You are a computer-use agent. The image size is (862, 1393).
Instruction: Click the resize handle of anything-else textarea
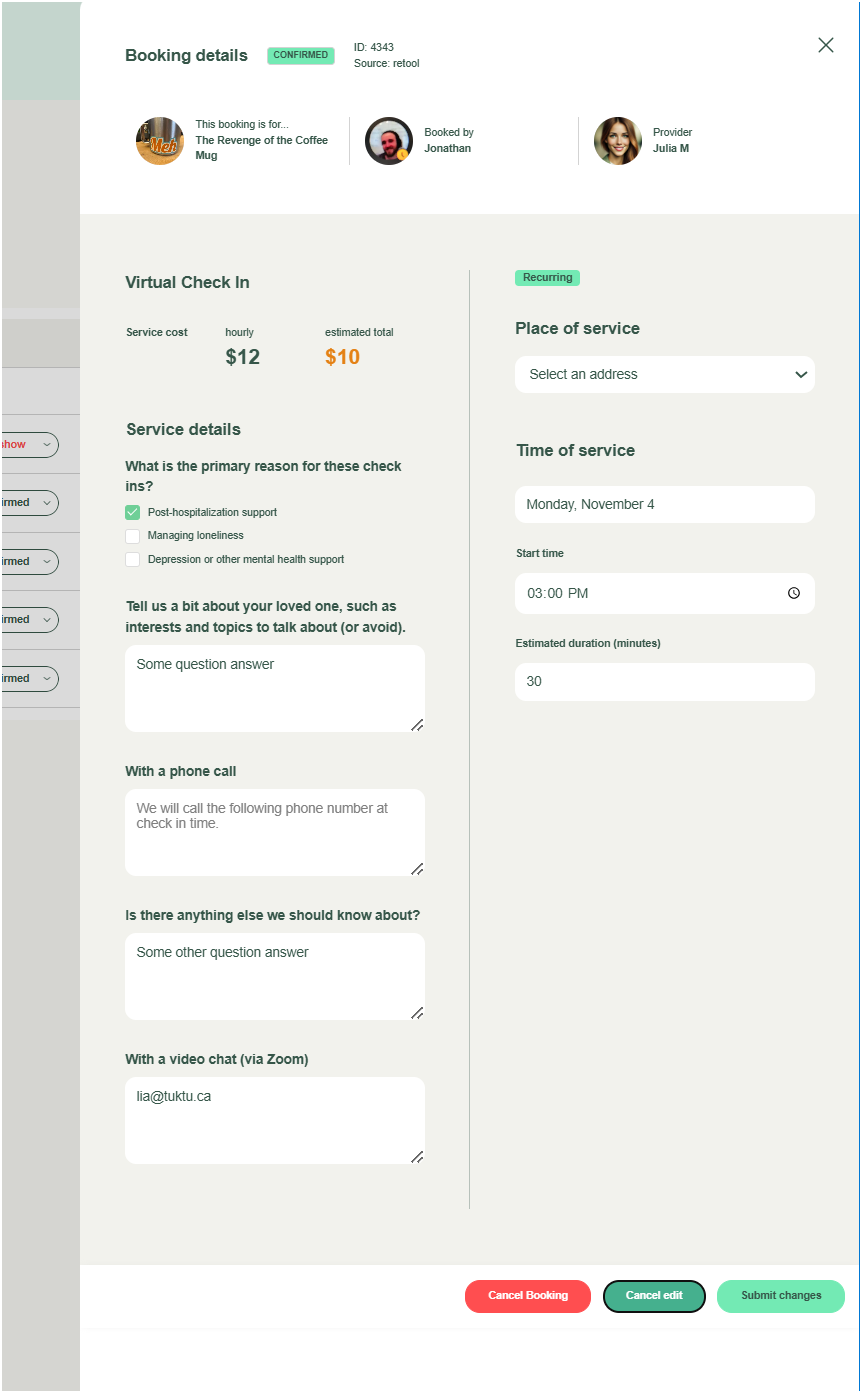click(x=417, y=1012)
